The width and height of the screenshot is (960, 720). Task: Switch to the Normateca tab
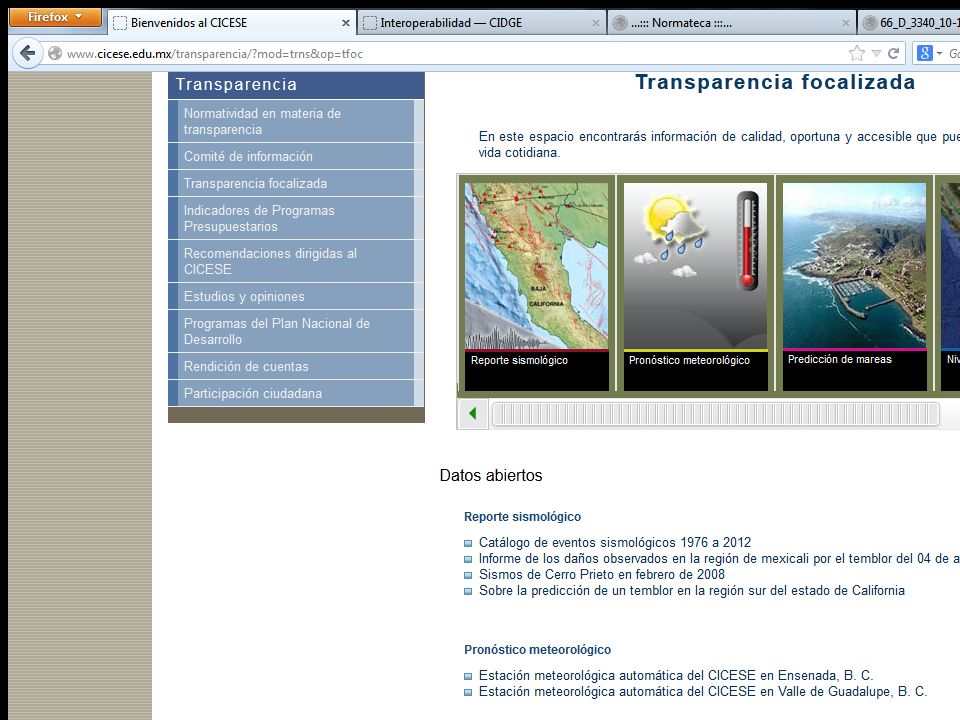click(731, 23)
